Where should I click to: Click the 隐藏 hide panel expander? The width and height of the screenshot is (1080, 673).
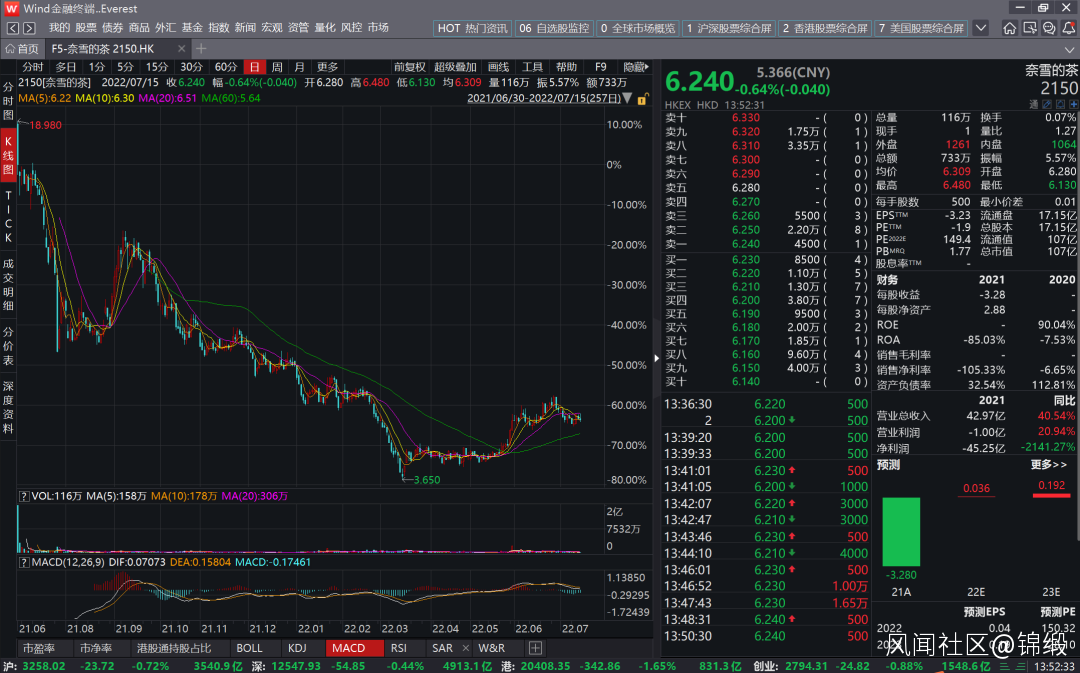point(635,67)
